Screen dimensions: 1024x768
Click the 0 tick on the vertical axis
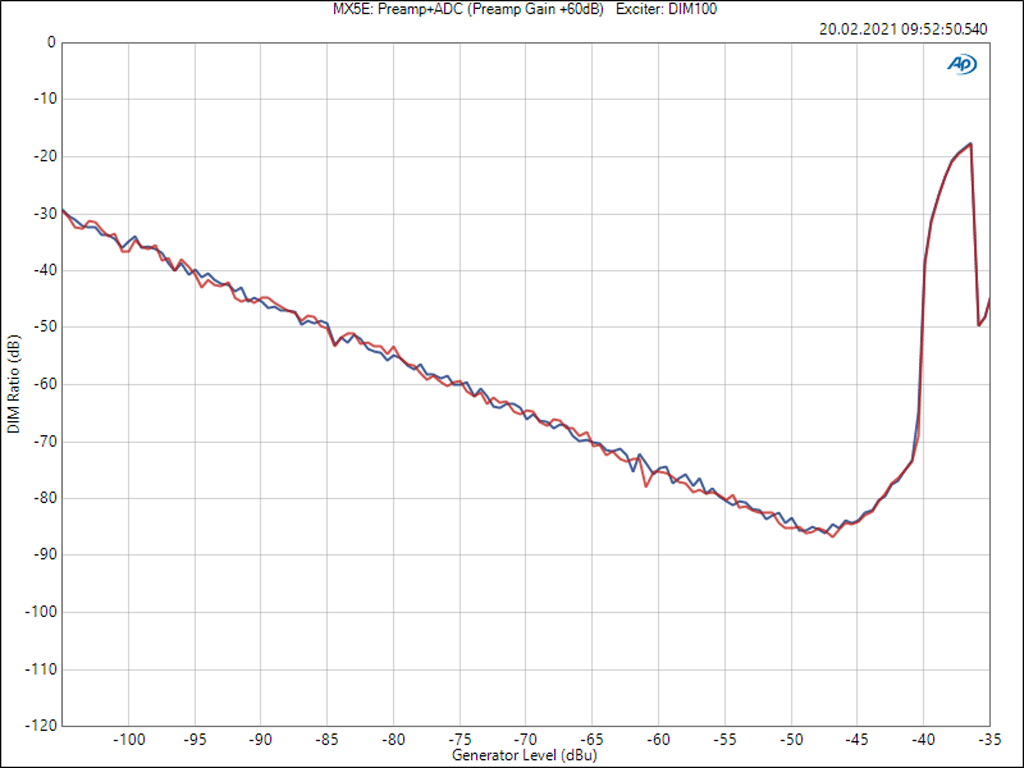[51, 42]
